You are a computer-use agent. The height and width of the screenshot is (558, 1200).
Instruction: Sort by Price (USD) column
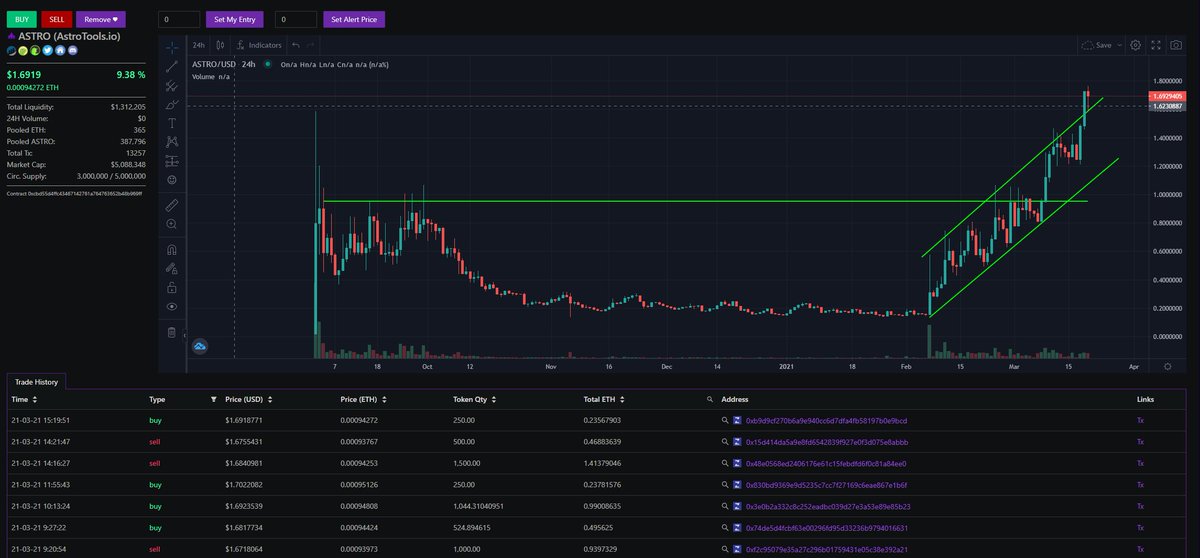(x=250, y=399)
